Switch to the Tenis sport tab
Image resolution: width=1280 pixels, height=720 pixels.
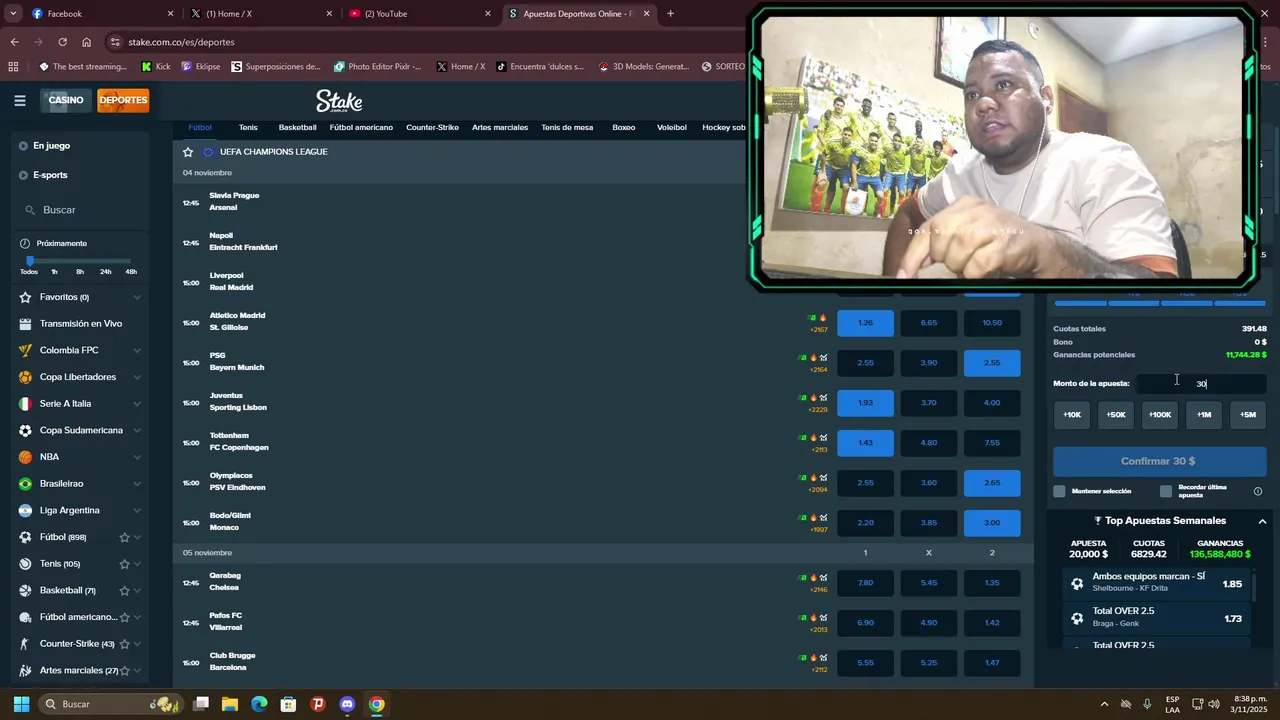tap(248, 127)
